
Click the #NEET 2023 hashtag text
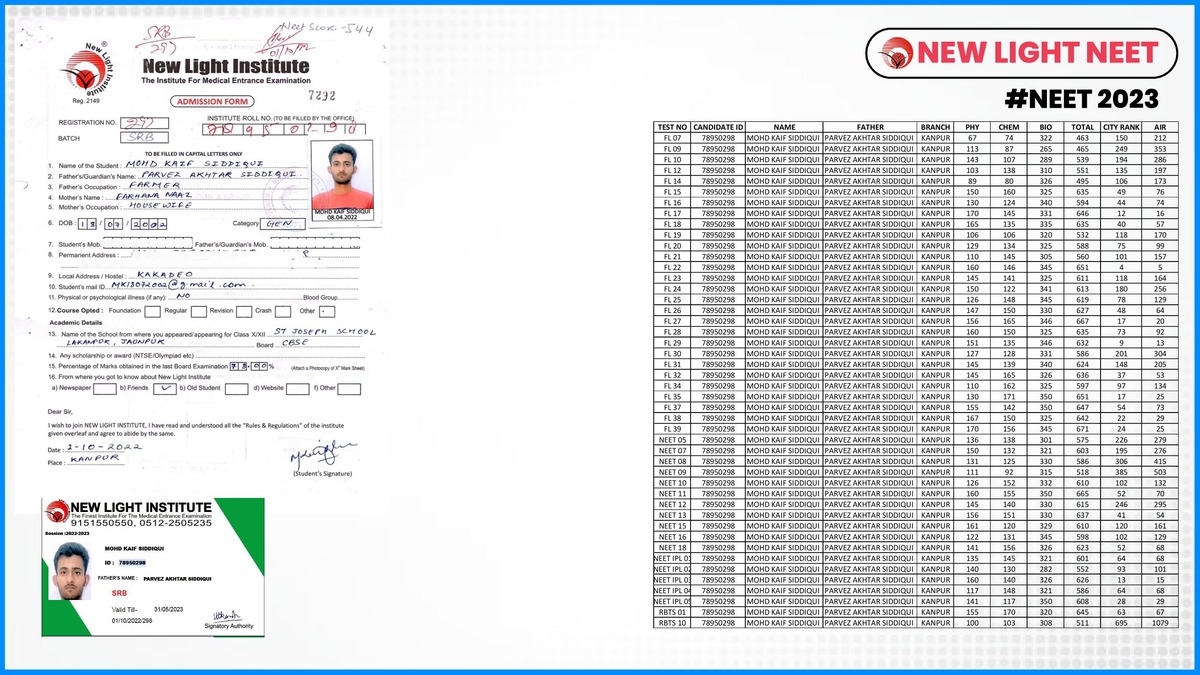tap(1081, 99)
